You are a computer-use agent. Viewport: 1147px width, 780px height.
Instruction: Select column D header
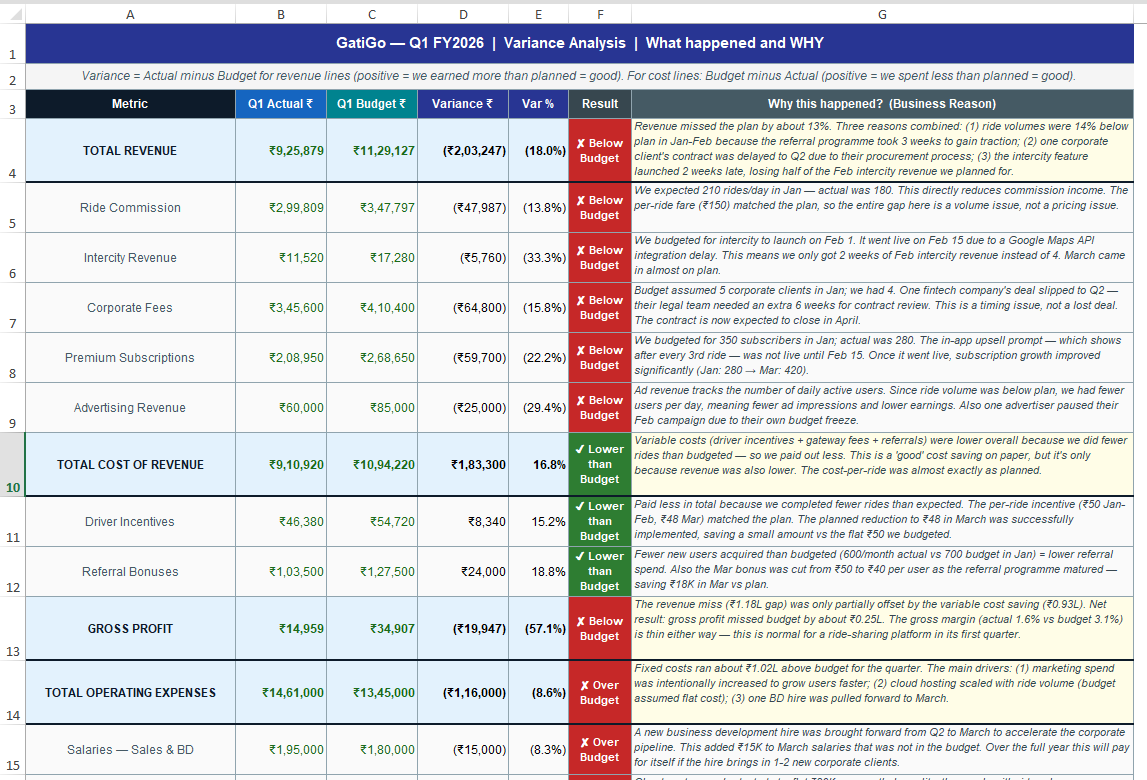(463, 14)
